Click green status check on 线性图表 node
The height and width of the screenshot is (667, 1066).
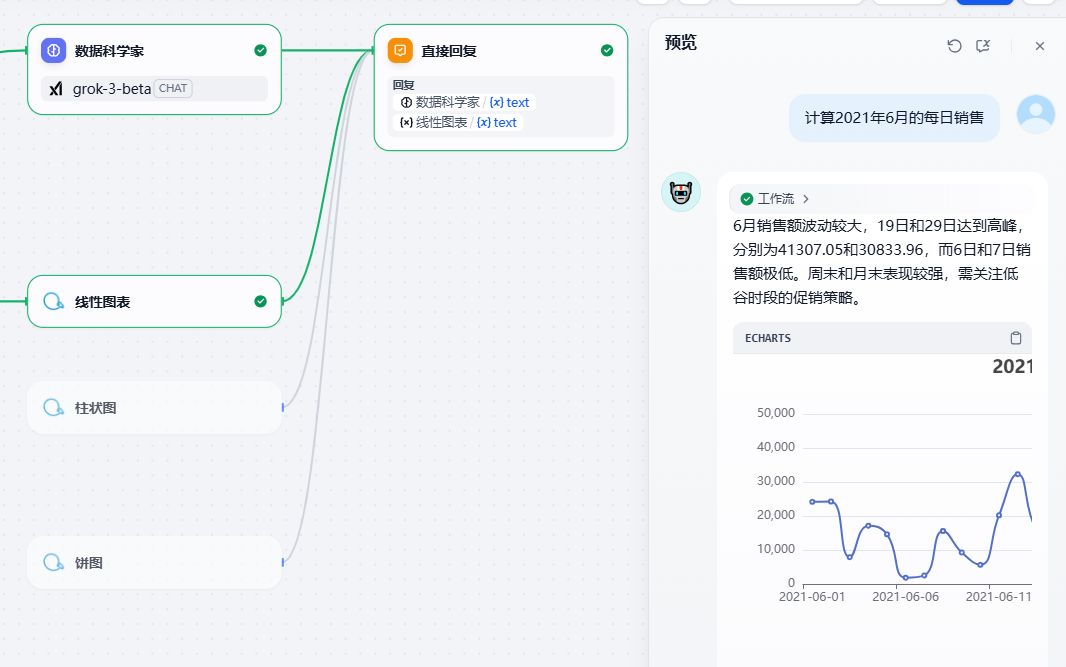(x=260, y=301)
